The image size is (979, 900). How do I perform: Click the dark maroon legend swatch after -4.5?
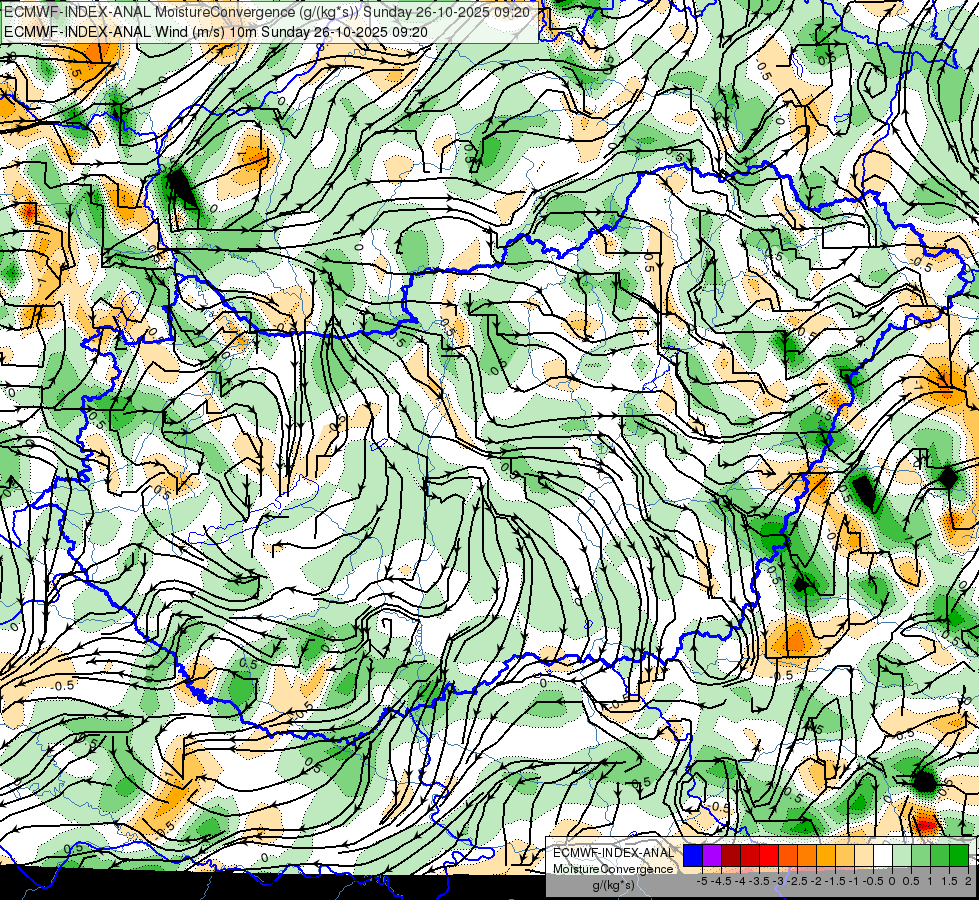point(731,856)
